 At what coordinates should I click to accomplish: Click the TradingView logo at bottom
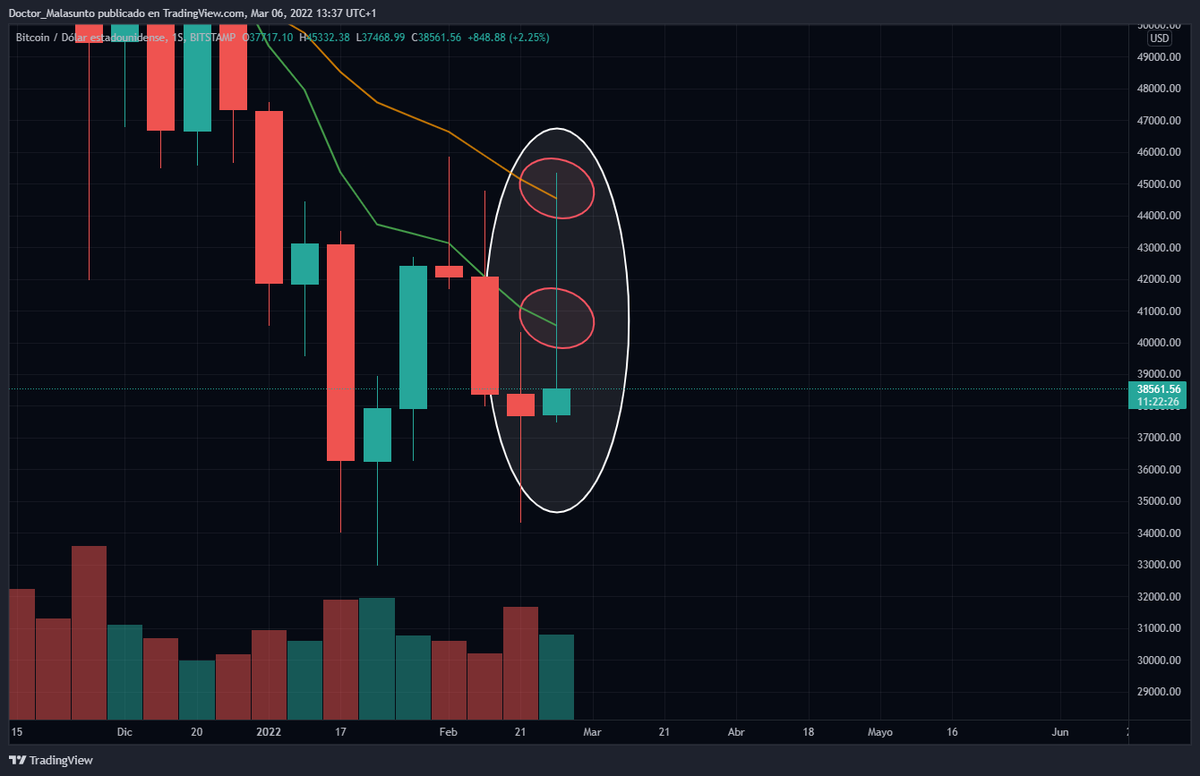(50, 760)
